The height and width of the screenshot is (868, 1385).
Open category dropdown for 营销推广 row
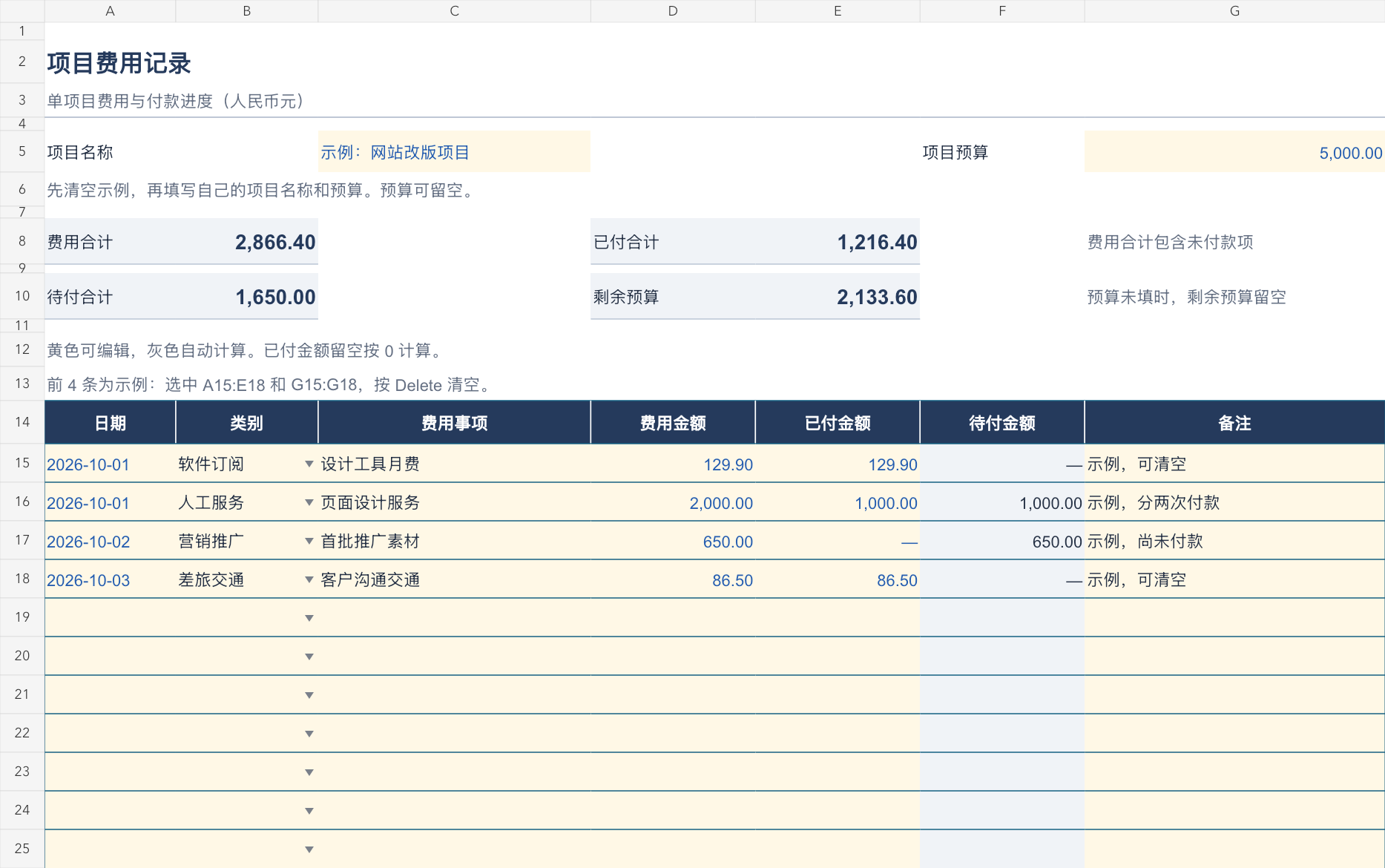pos(309,541)
